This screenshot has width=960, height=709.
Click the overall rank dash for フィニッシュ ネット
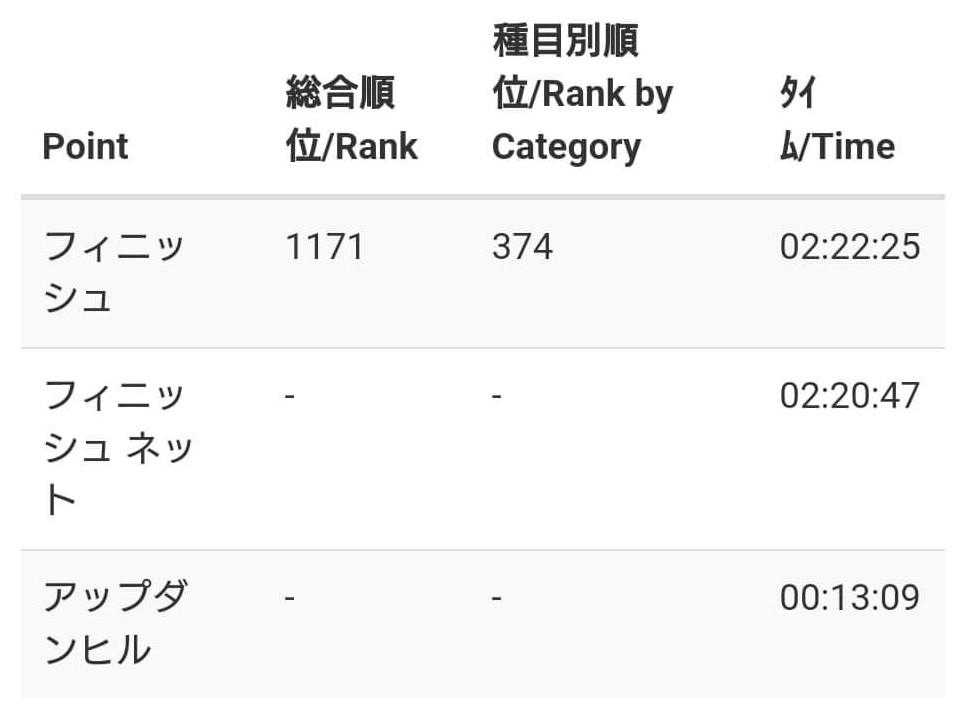pyautogui.click(x=289, y=397)
